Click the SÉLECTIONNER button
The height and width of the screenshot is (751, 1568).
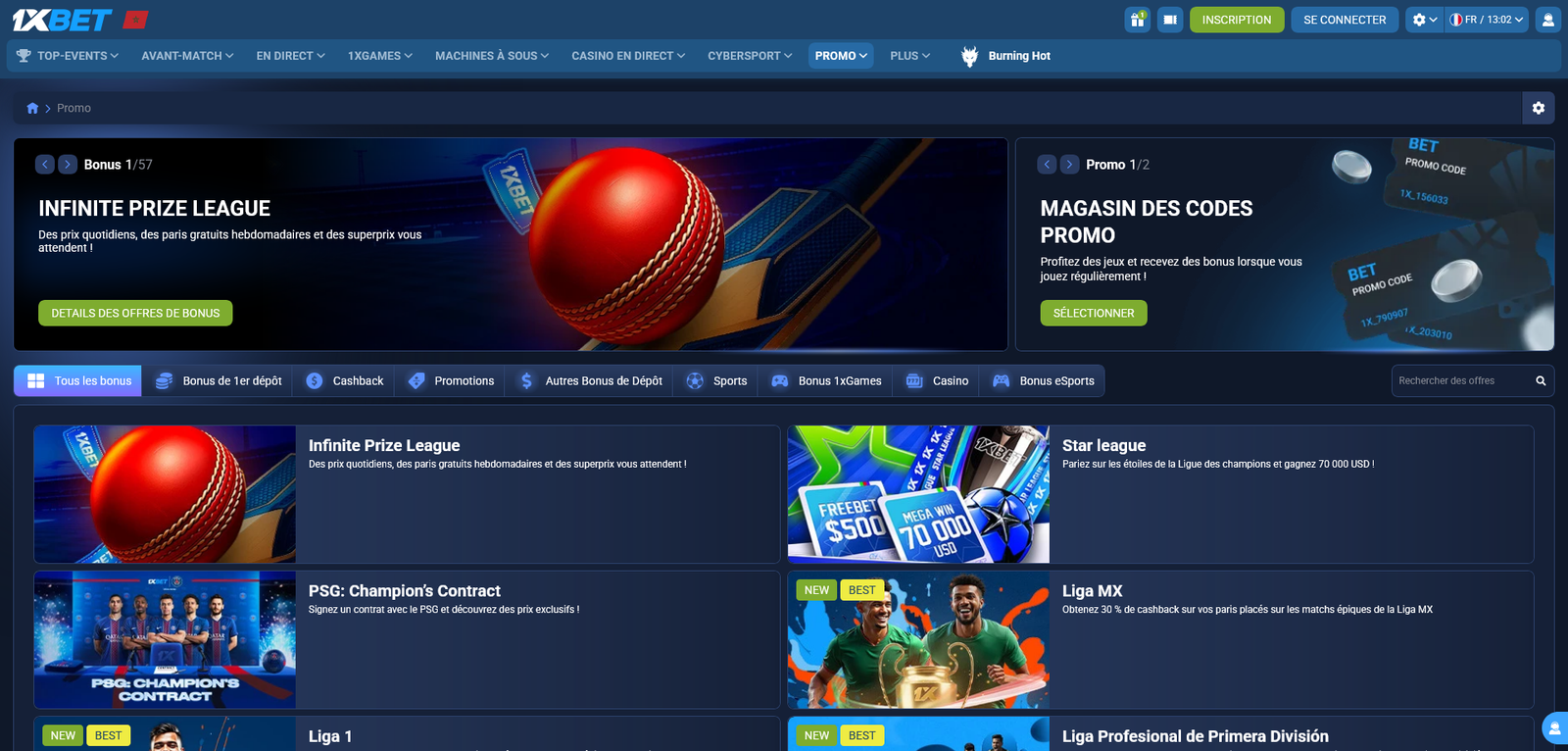click(1094, 313)
